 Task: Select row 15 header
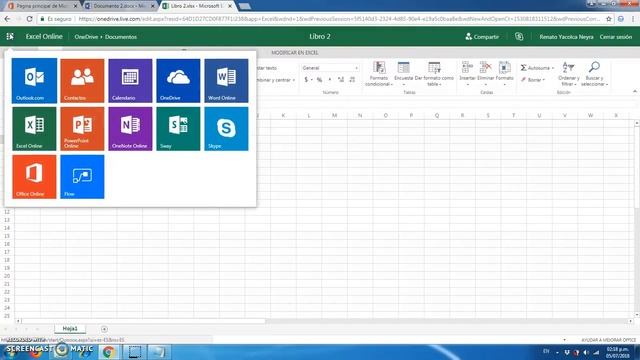[x=7, y=236]
